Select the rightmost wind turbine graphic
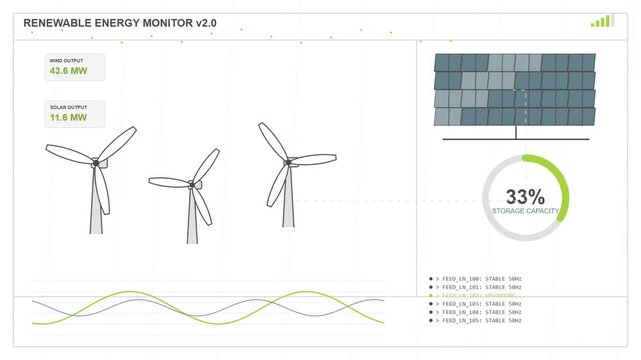Viewport: 641px width, 360px height. pyautogui.click(x=297, y=175)
